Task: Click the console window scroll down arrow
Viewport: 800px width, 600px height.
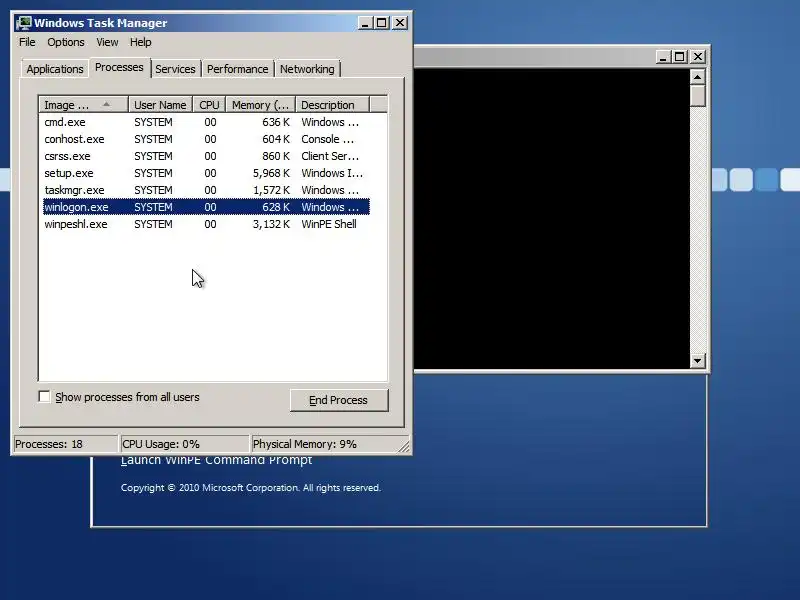Action: [697, 361]
